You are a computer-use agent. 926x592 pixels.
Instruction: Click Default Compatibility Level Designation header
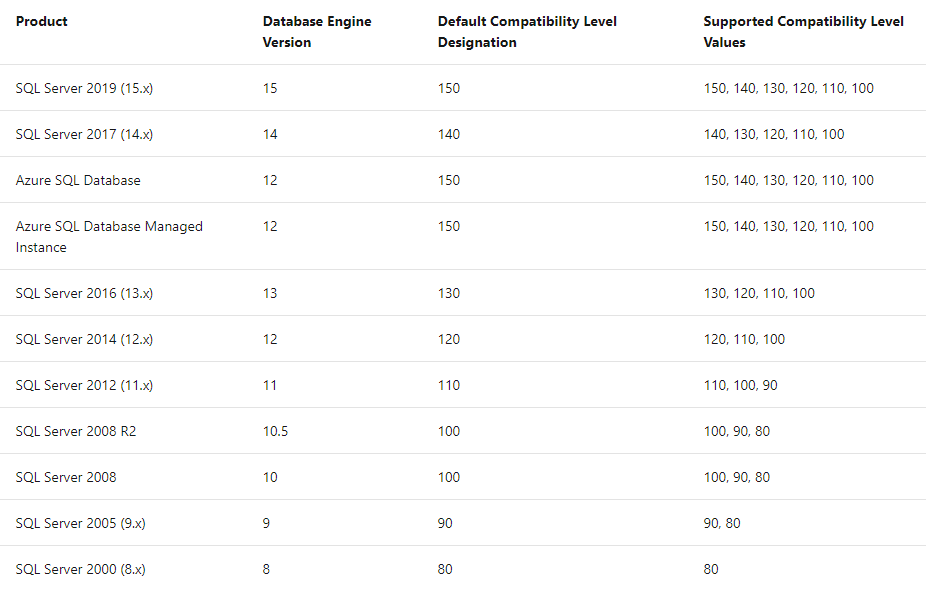(x=527, y=32)
